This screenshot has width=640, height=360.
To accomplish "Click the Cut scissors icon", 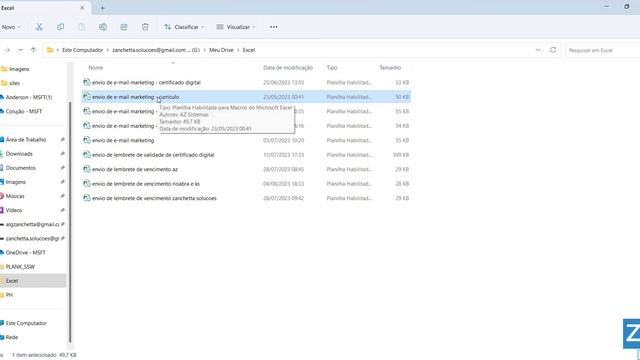I will (x=39, y=27).
